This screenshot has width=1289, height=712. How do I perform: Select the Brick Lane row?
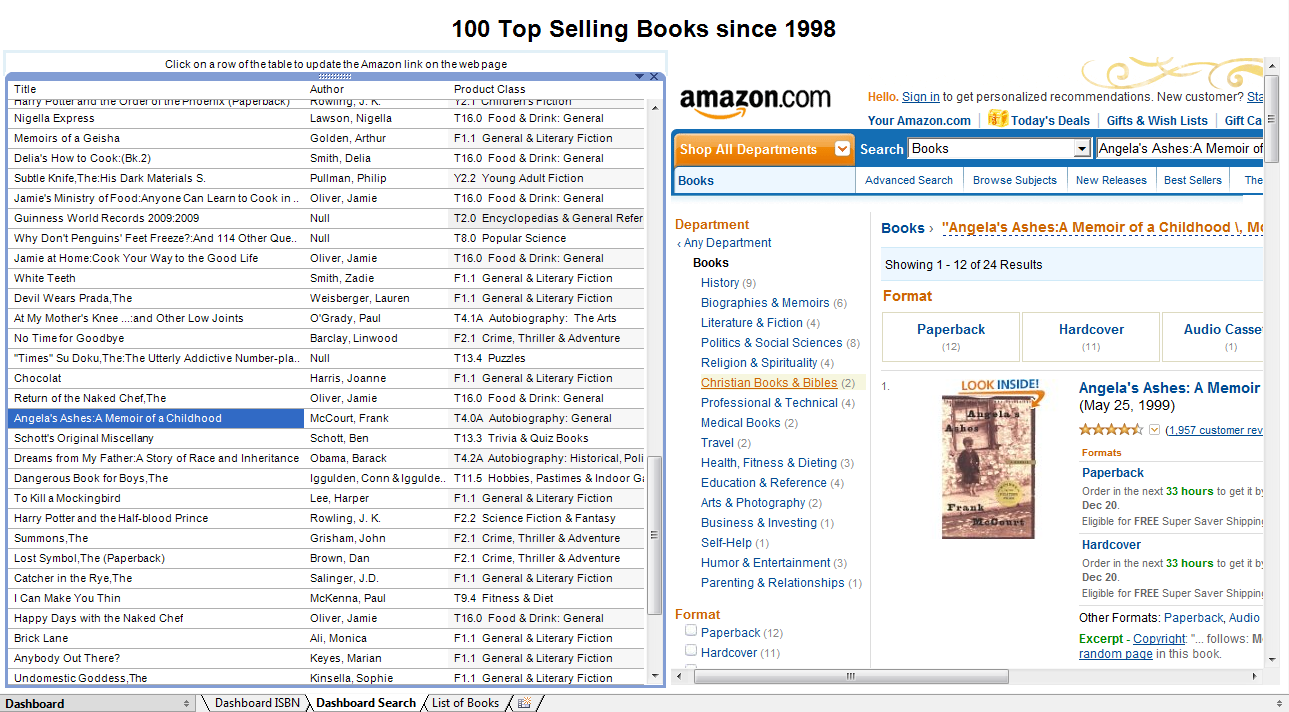pyautogui.click(x=326, y=638)
